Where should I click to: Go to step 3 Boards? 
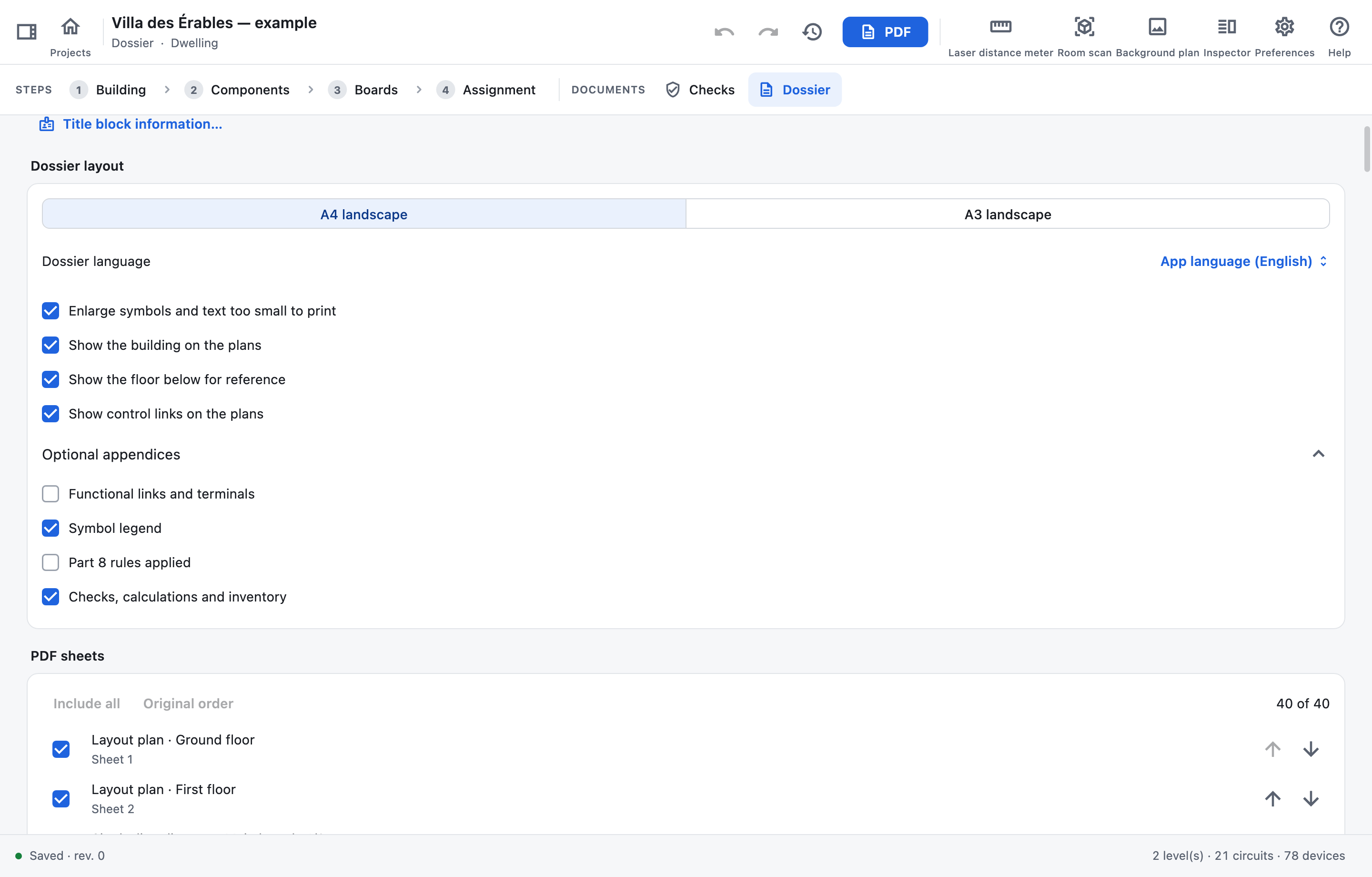tap(363, 90)
